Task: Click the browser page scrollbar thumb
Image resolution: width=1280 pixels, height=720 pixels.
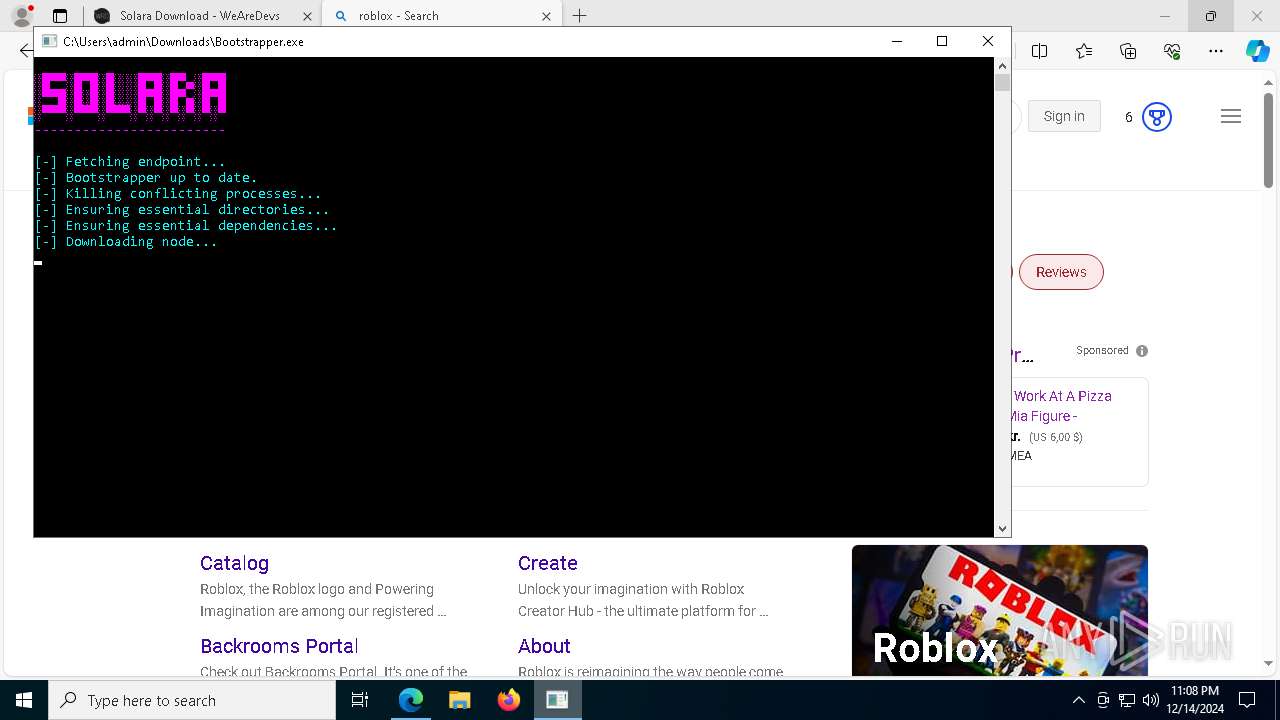Action: click(x=1268, y=138)
